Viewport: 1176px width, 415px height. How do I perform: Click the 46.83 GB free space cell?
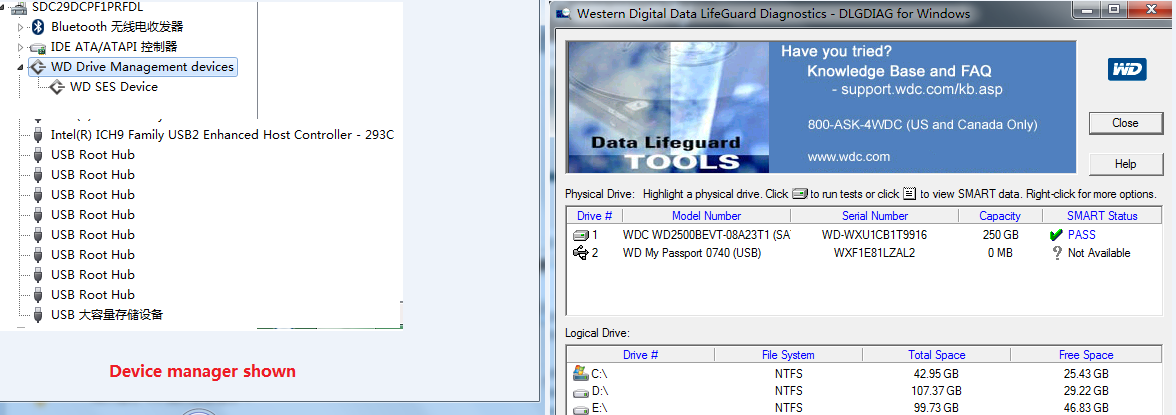click(x=1085, y=409)
